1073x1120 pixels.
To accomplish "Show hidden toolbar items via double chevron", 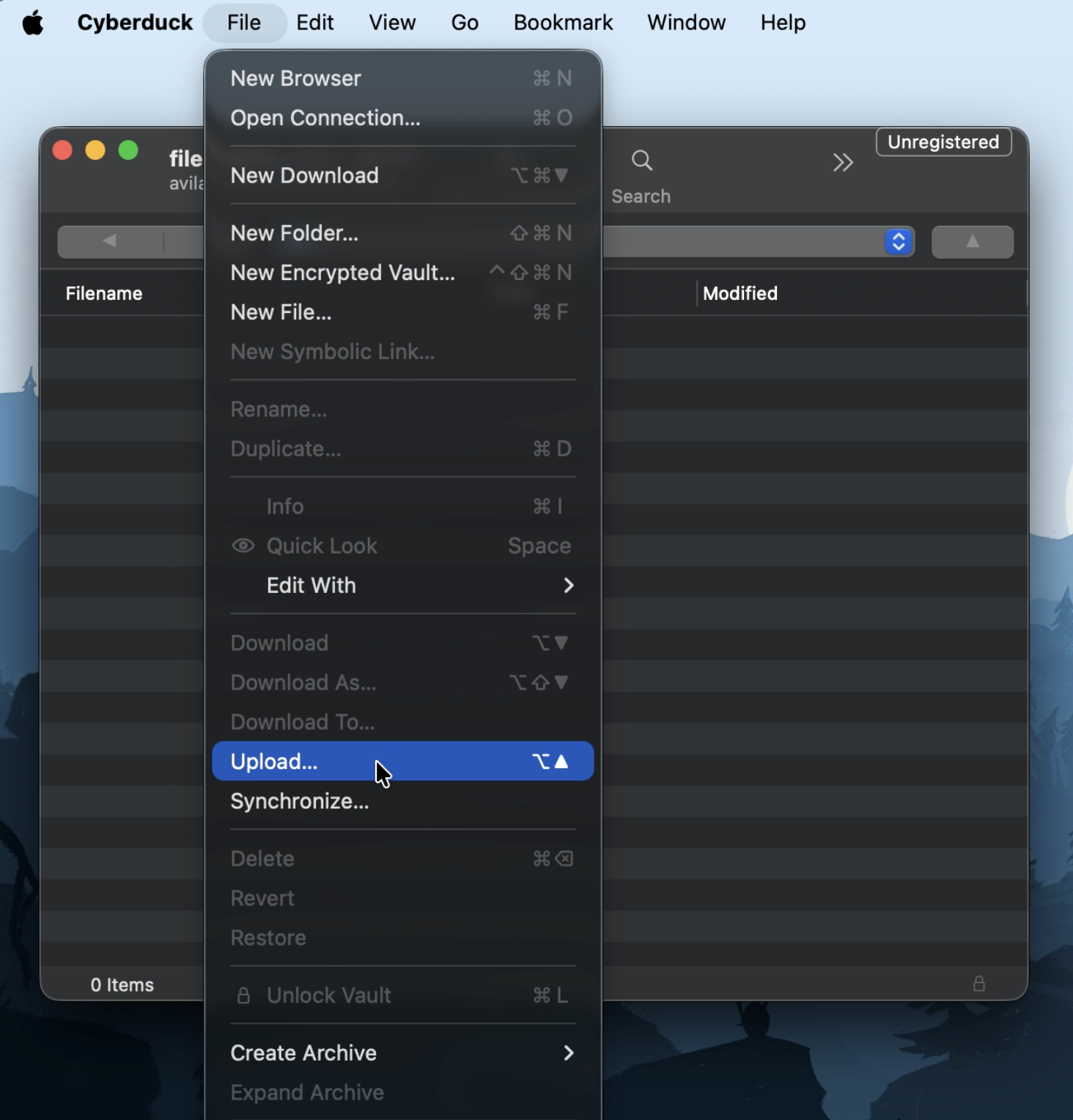I will 843,162.
